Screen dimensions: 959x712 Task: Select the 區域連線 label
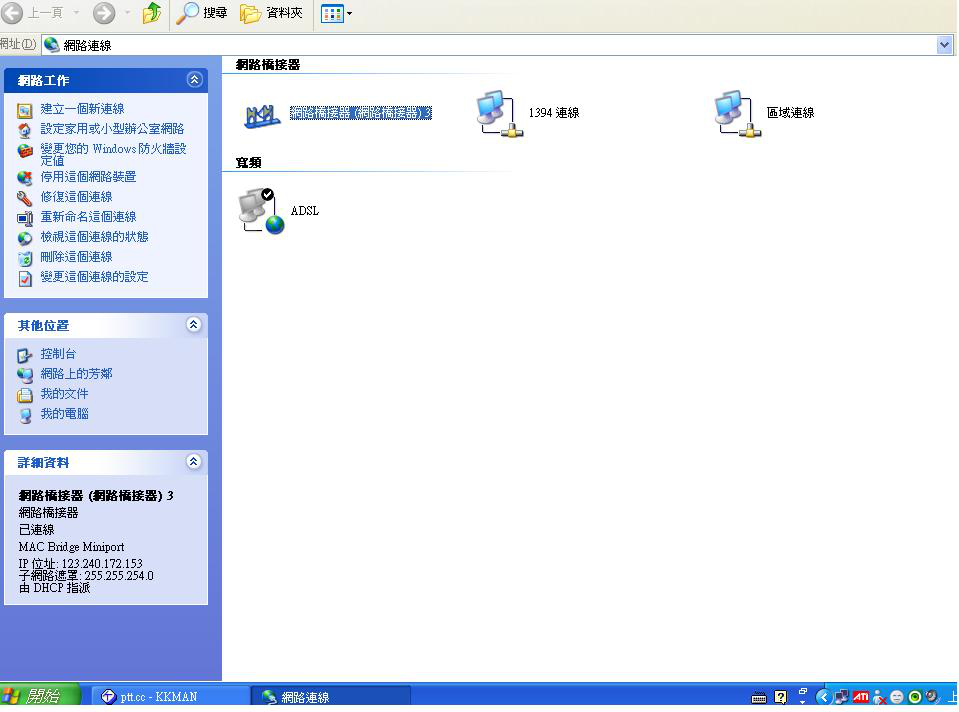790,113
